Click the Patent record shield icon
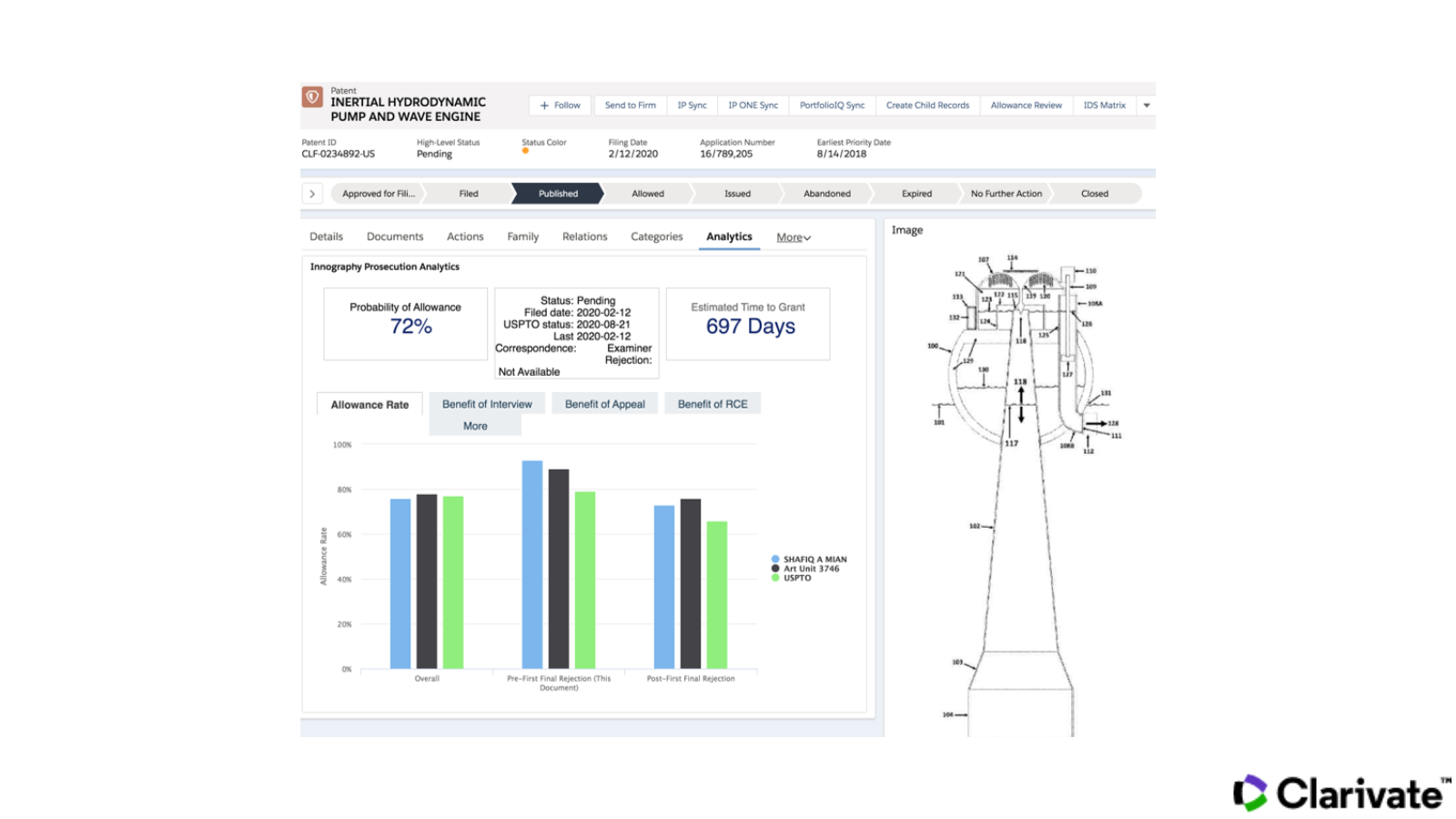Image resolution: width=1456 pixels, height=819 pixels. pyautogui.click(x=312, y=96)
